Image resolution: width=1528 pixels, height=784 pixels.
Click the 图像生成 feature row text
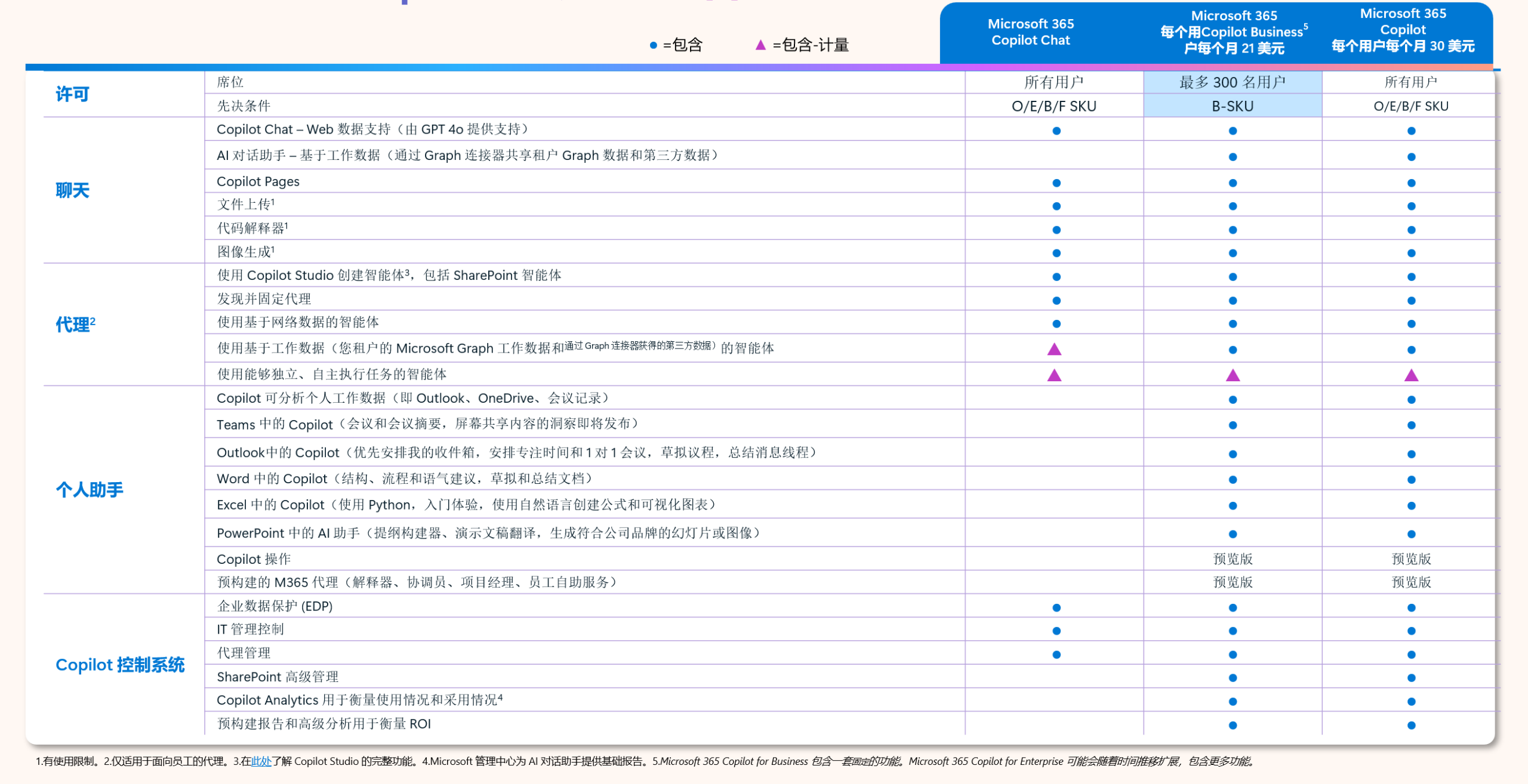click(245, 252)
